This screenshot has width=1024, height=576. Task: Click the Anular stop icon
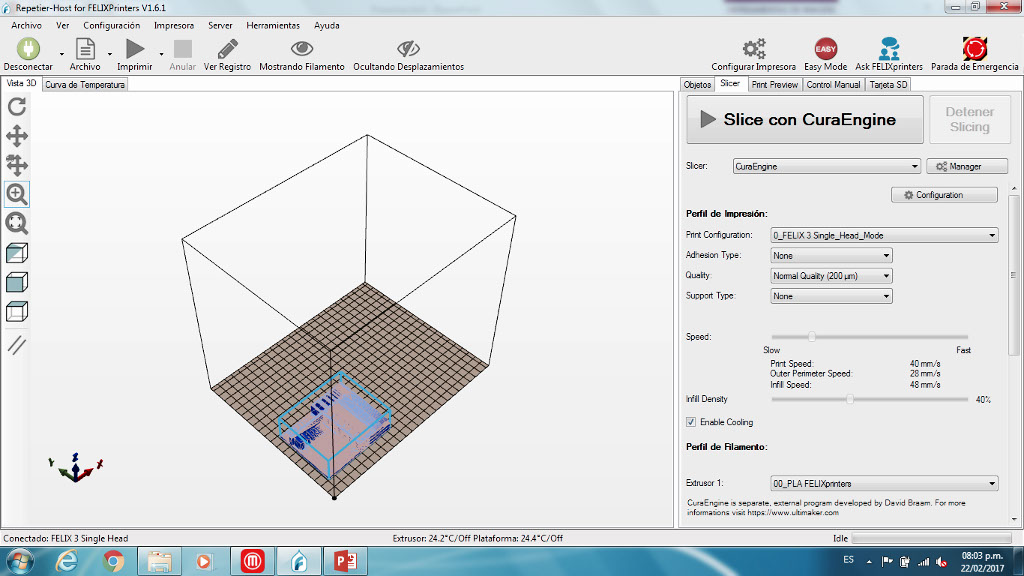pos(183,49)
